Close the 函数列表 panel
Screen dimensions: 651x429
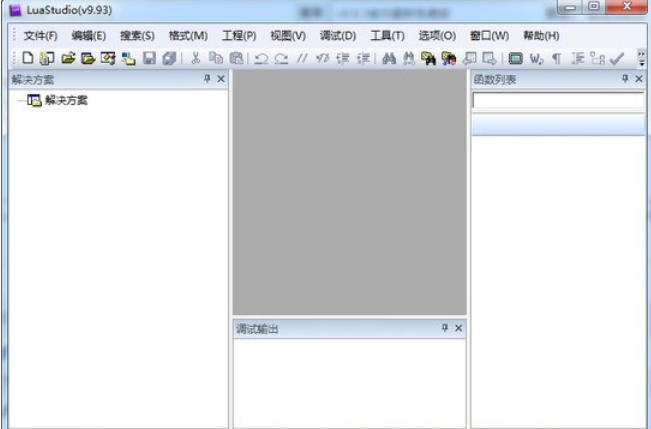[x=639, y=78]
